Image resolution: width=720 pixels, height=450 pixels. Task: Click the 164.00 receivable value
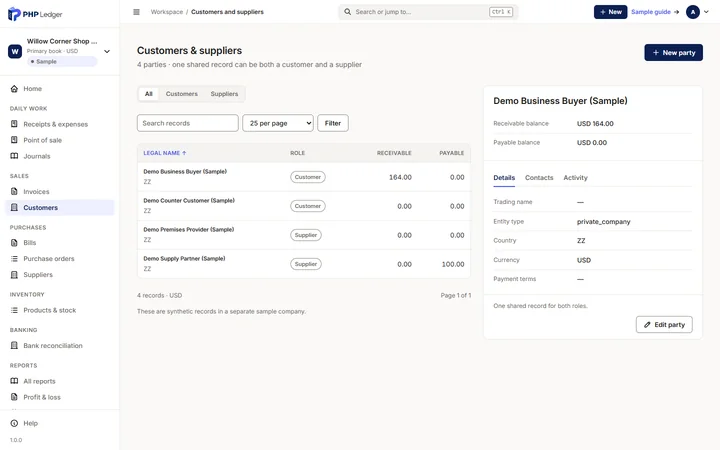[x=400, y=177]
